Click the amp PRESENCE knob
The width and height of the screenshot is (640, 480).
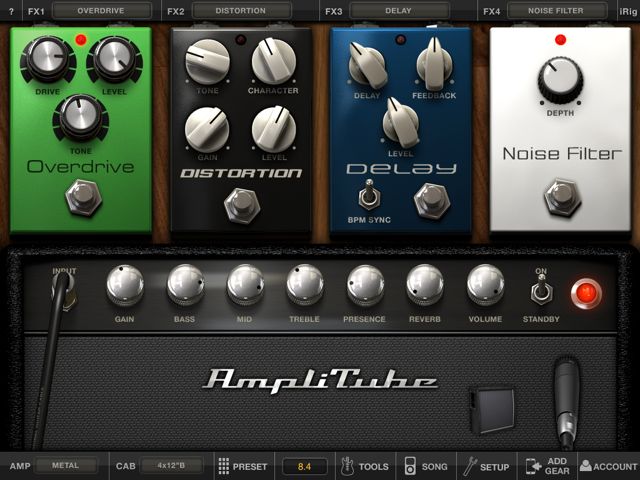click(365, 284)
